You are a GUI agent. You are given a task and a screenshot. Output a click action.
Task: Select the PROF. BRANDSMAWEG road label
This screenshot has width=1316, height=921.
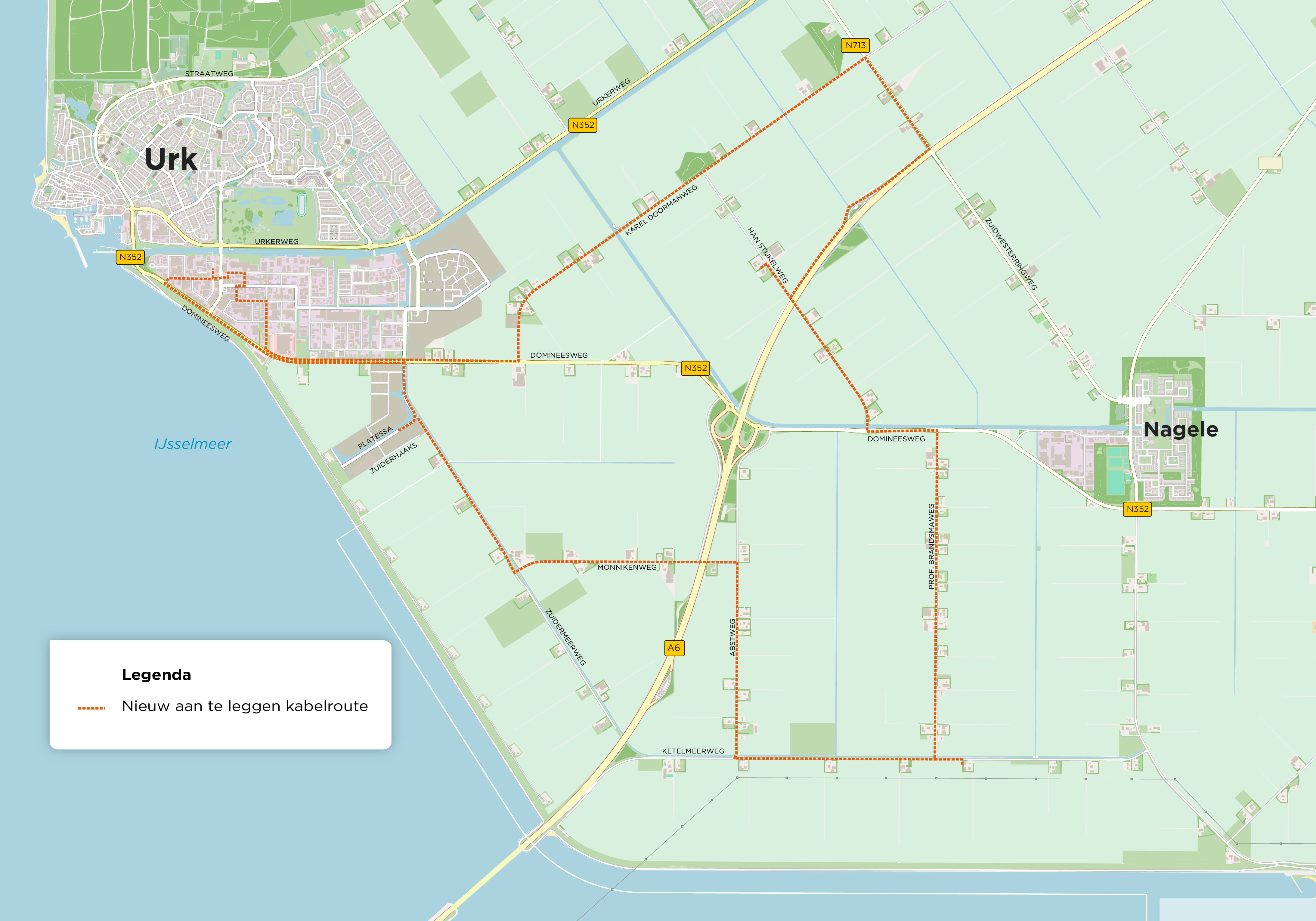[x=931, y=546]
